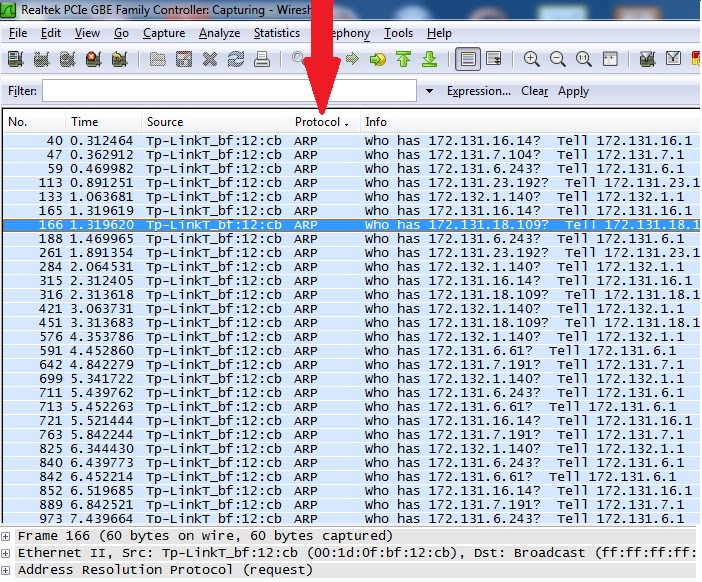Expand Ethernet II details tree

click(5, 553)
